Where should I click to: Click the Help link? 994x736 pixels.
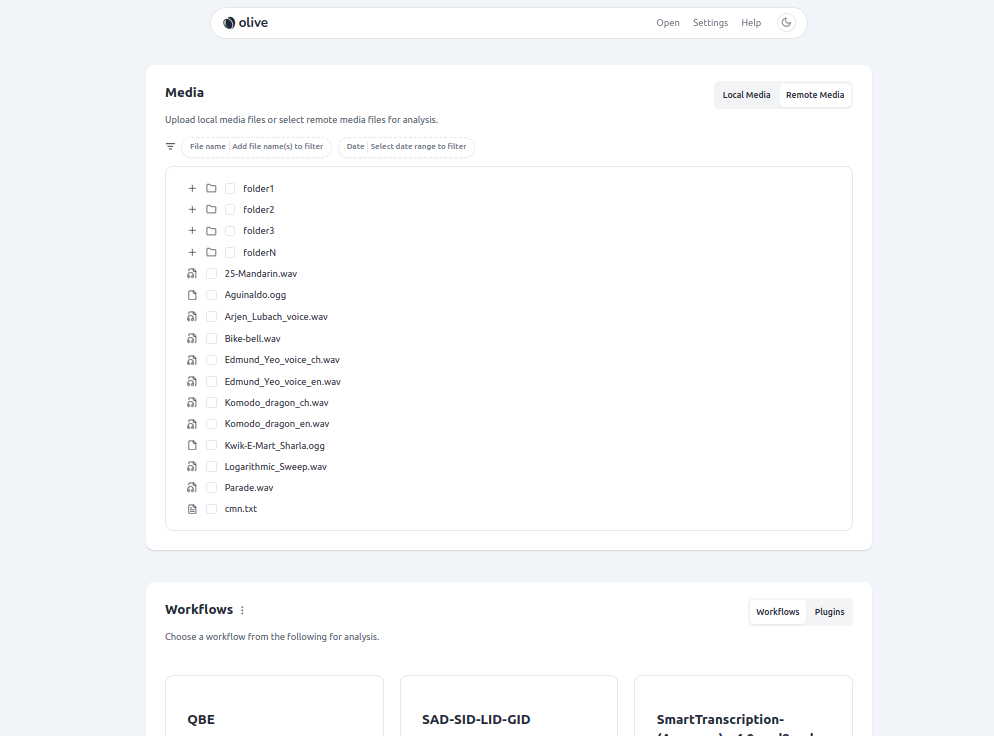click(751, 22)
